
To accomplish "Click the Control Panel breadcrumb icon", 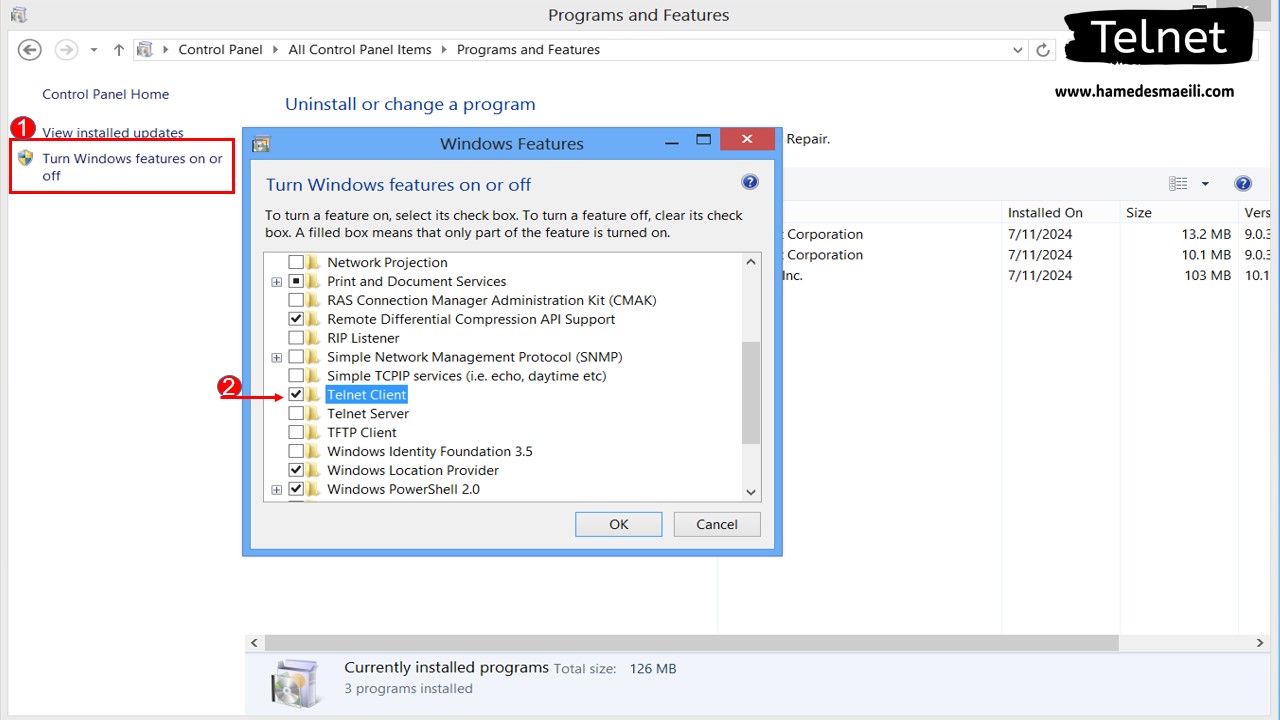I will (145, 49).
